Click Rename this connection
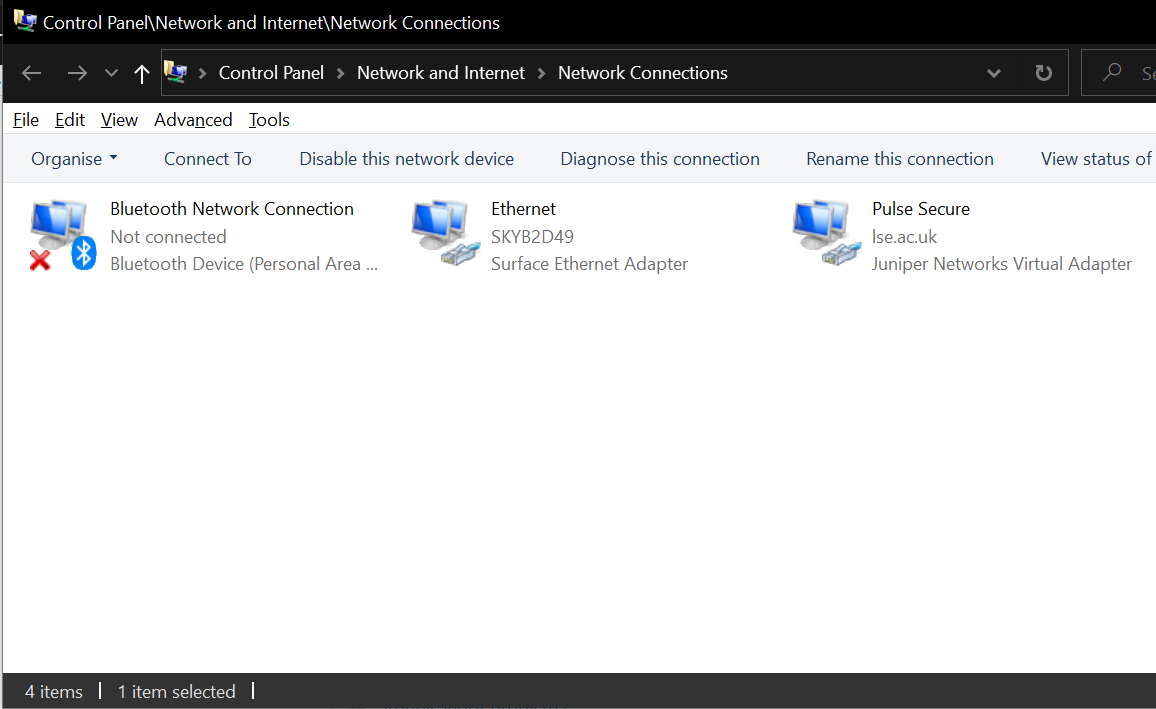1156x709 pixels. pos(900,159)
